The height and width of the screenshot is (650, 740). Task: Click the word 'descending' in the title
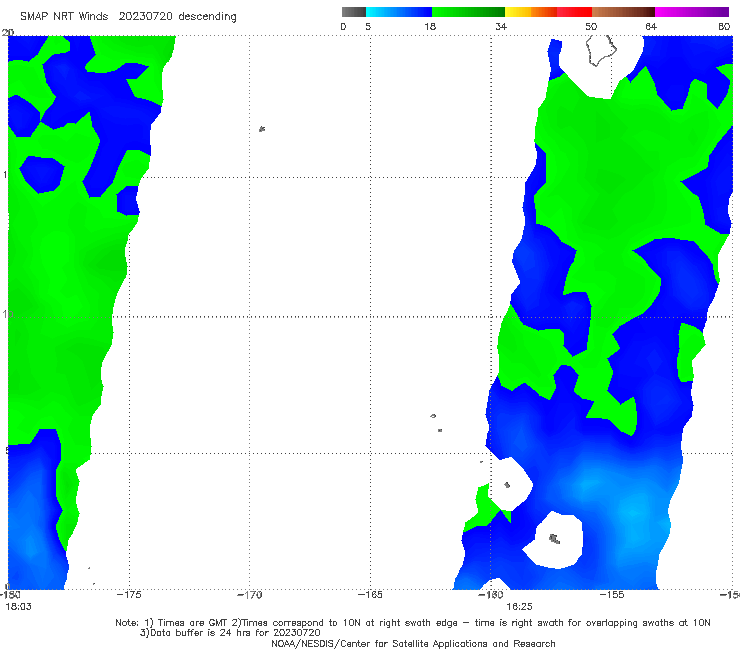[208, 17]
